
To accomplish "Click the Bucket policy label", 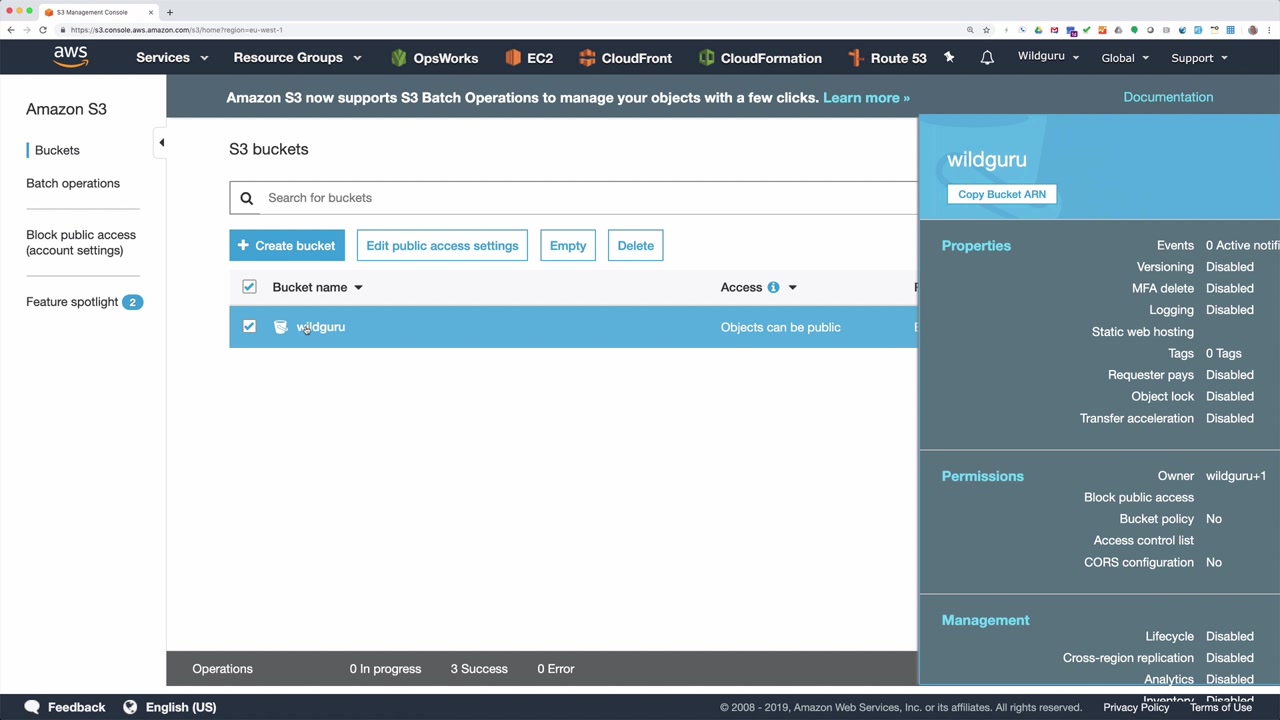I will (x=1157, y=519).
